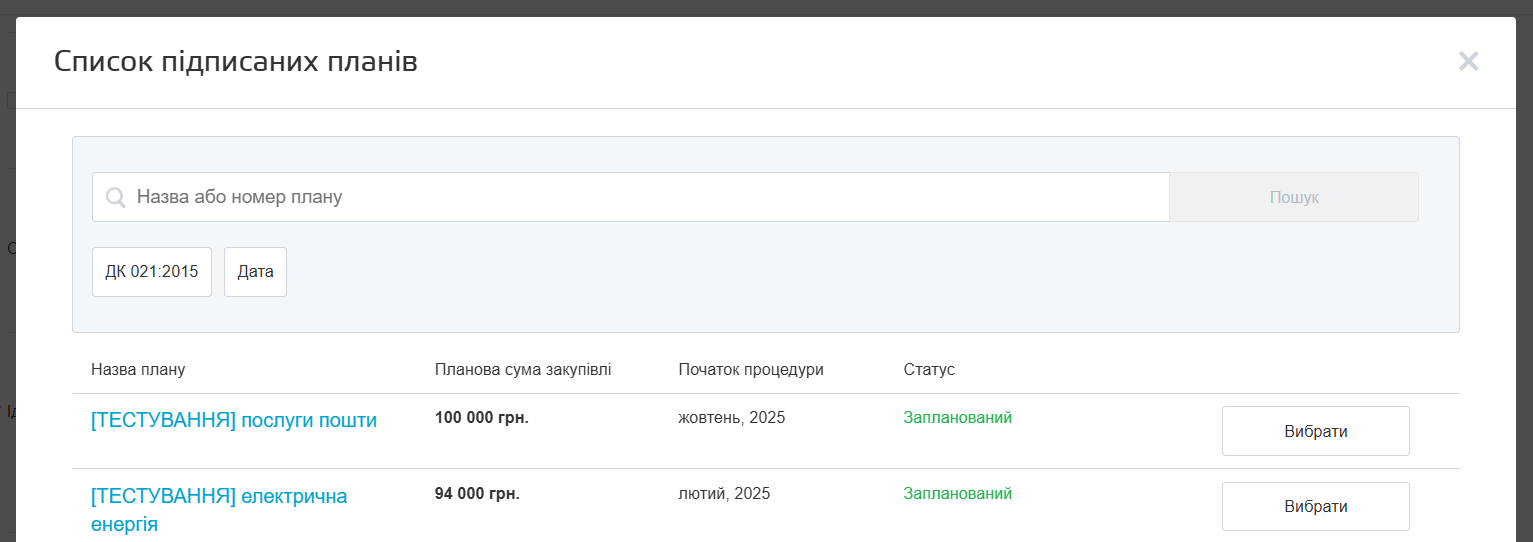Click the Назва плану column header
Image resolution: width=1533 pixels, height=542 pixels.
138,370
